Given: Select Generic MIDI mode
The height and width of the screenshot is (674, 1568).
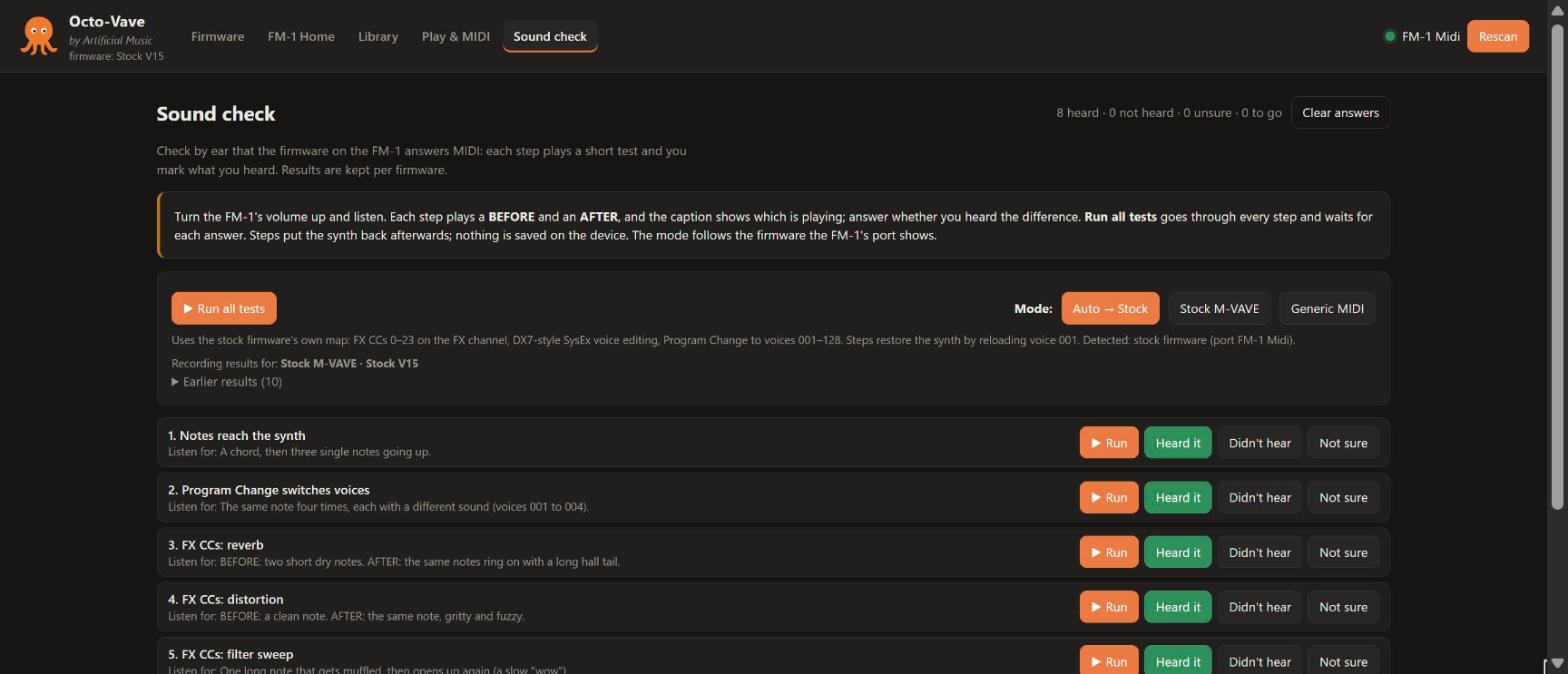Looking at the screenshot, I should (1327, 308).
